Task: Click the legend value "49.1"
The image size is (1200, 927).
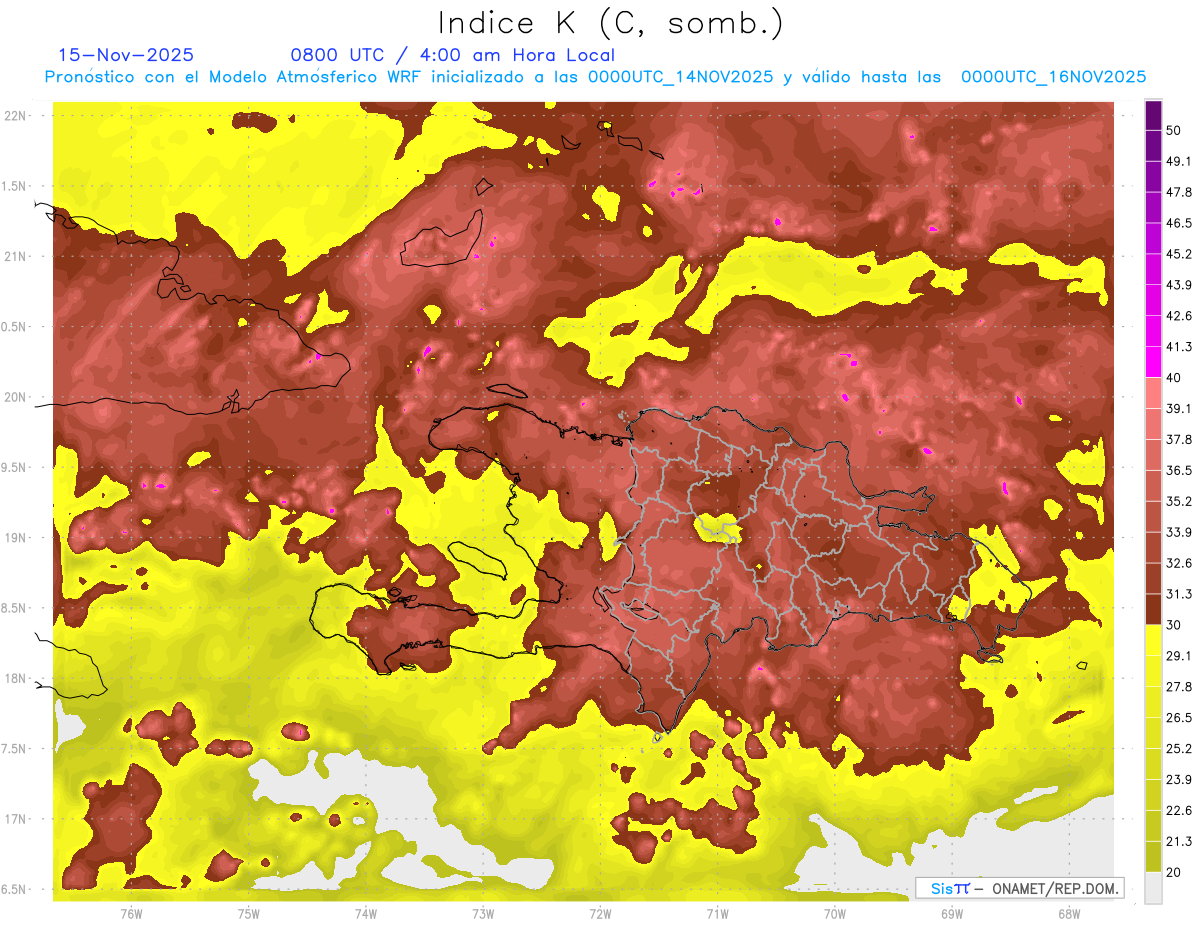Action: pyautogui.click(x=1178, y=161)
